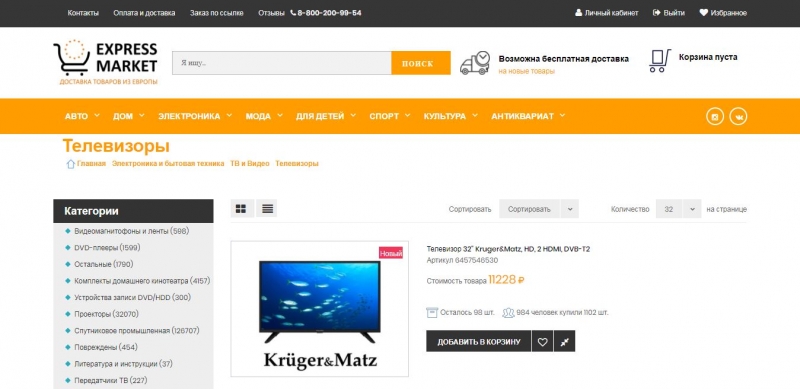The width and height of the screenshot is (800, 389).
Task: Click the compare icon beside heart
Action: pyautogui.click(x=564, y=342)
